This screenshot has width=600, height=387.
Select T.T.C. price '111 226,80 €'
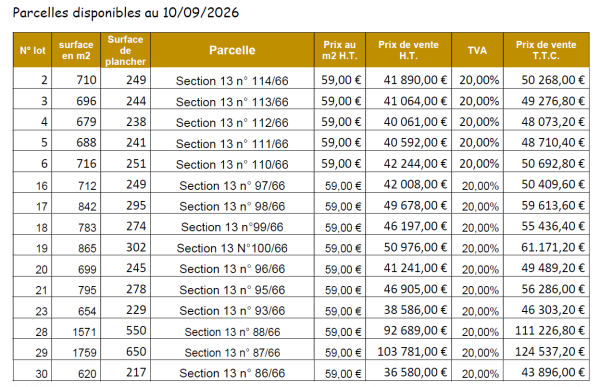549,330
